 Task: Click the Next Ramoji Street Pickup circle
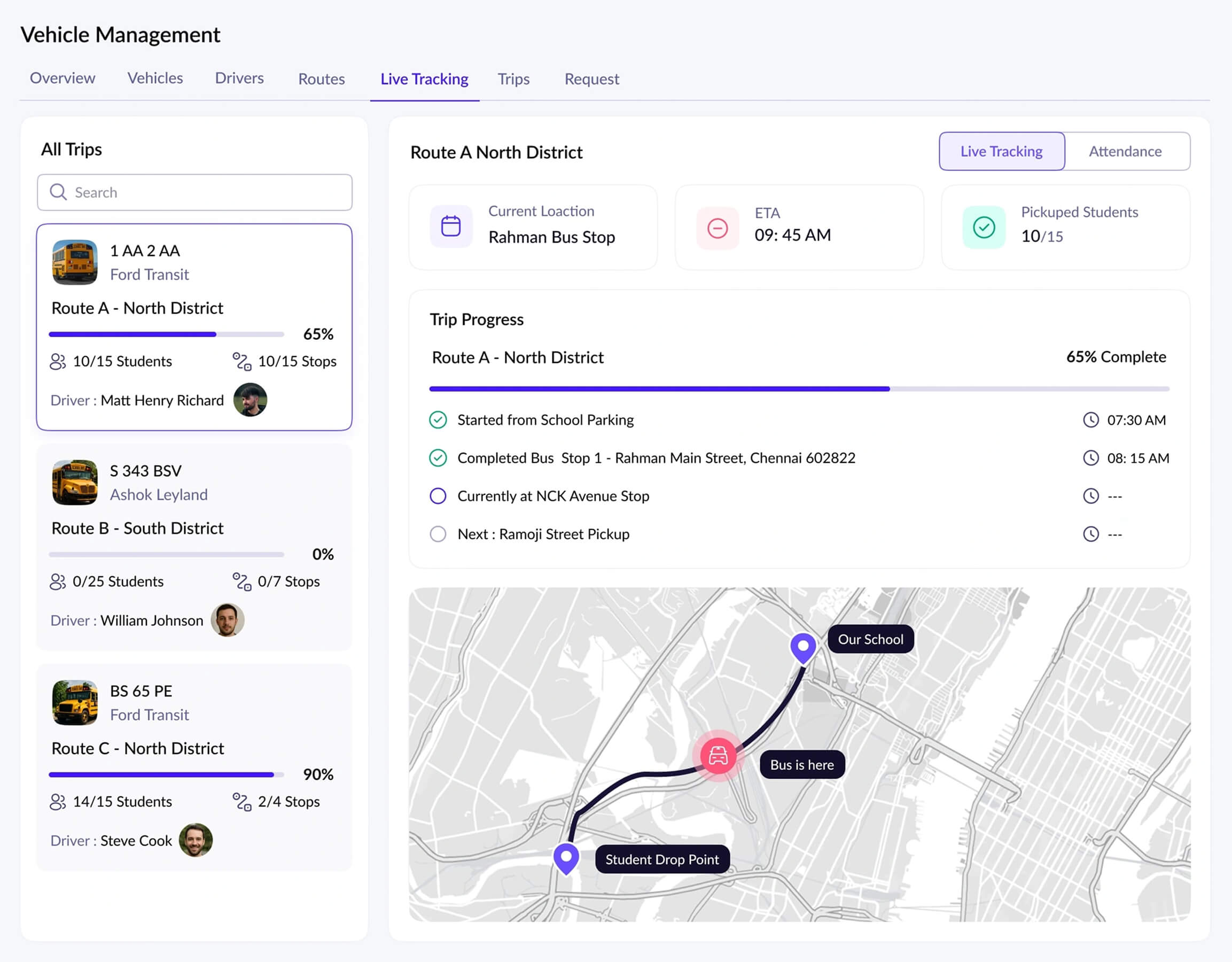[x=438, y=534]
